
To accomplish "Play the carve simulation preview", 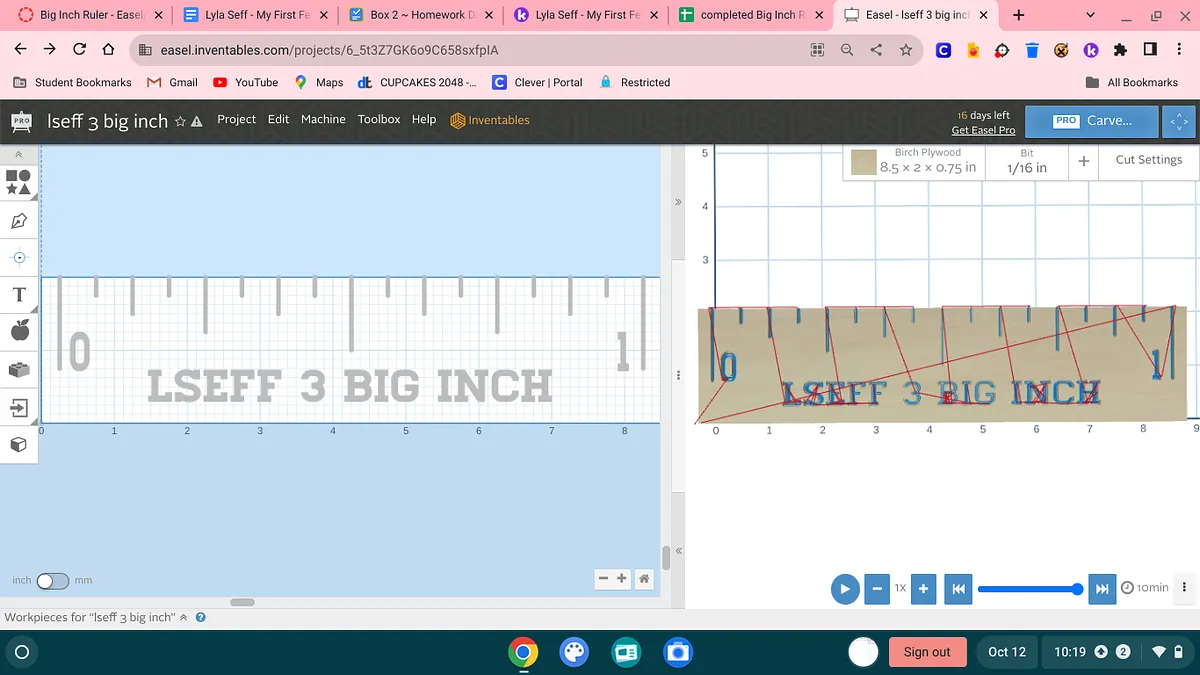I will 845,589.
